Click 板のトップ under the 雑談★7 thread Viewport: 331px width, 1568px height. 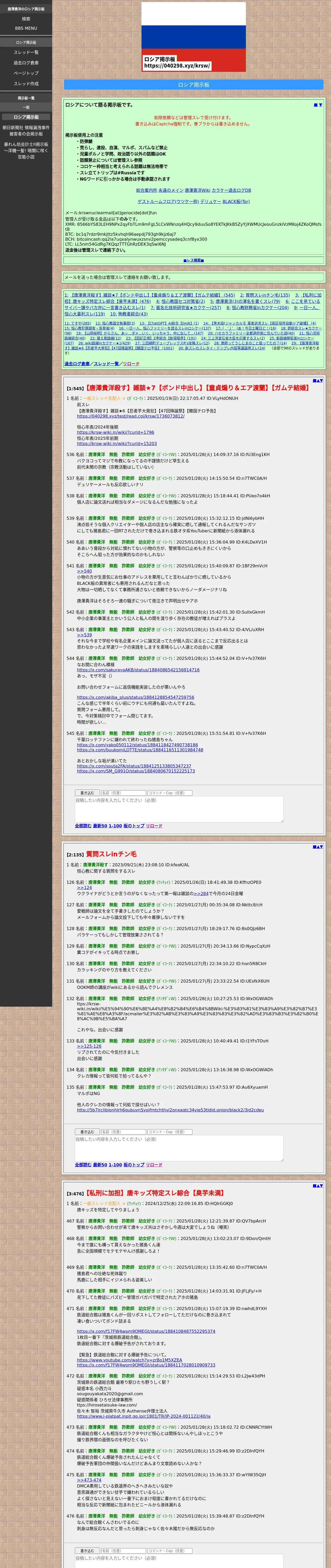[x=134, y=826]
